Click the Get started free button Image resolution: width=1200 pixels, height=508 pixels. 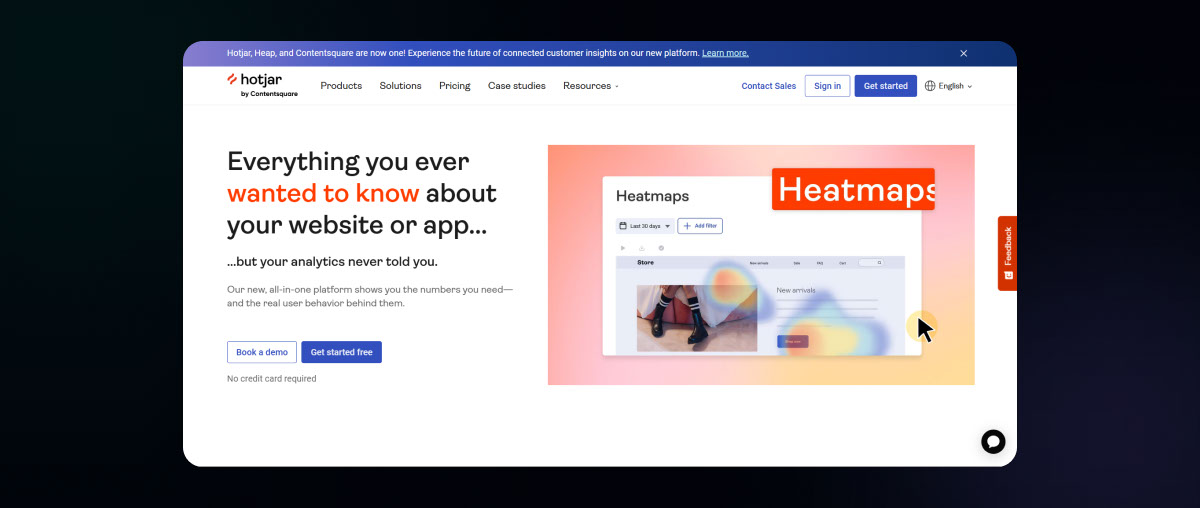pos(341,352)
